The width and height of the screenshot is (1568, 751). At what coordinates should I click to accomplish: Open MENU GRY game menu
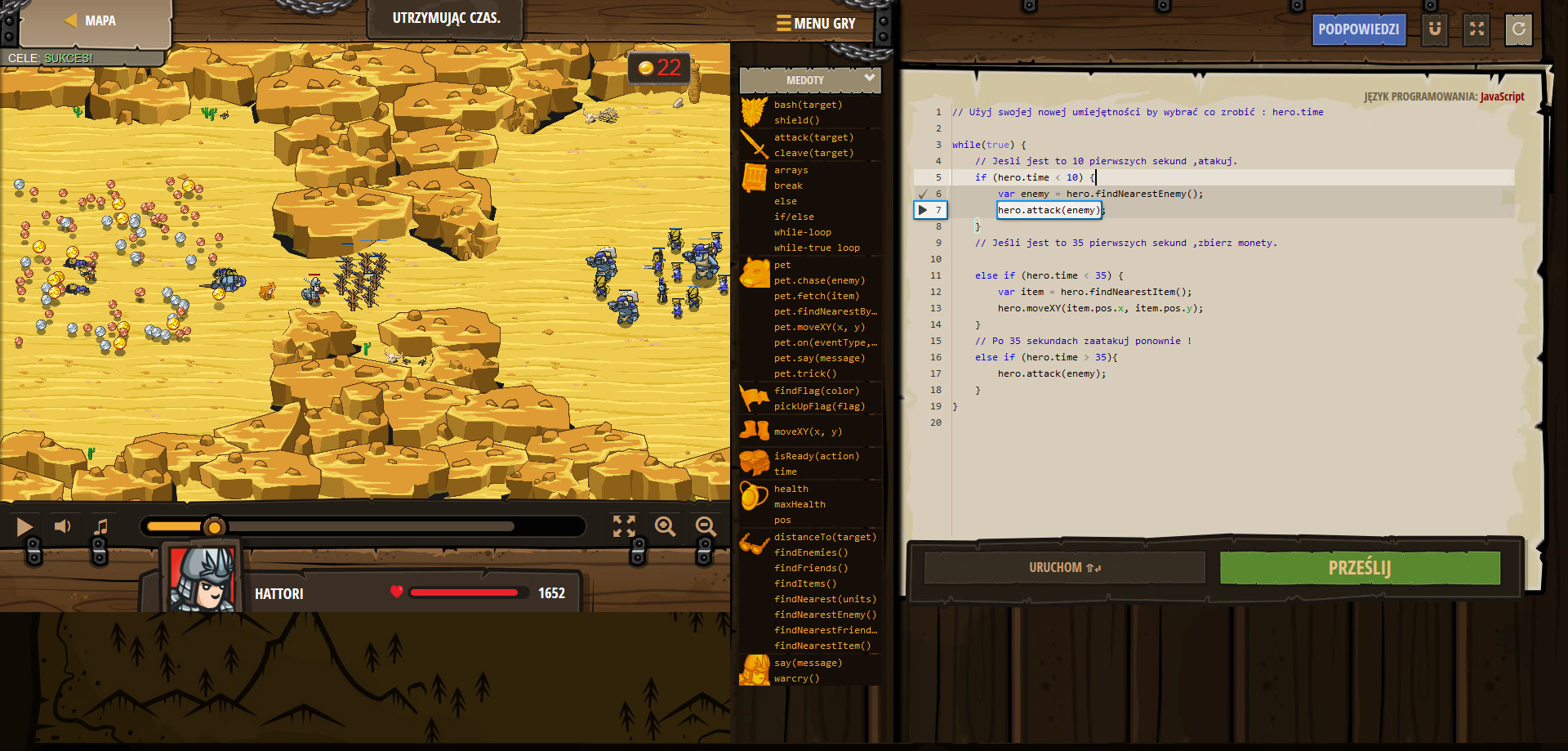pyautogui.click(x=815, y=24)
